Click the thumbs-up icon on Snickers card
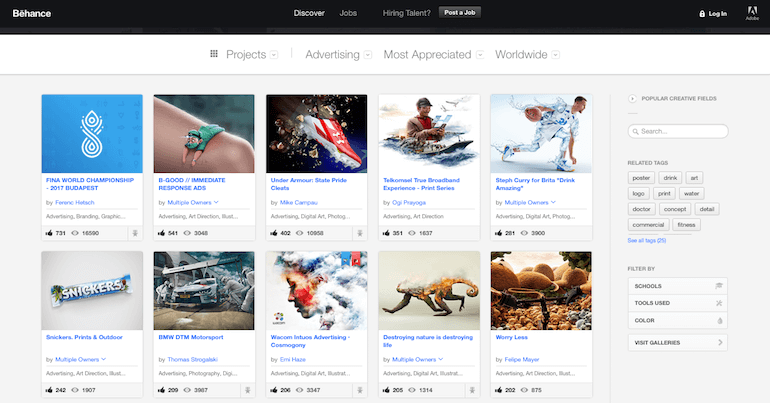This screenshot has height=403, width=770. pyautogui.click(x=49, y=390)
